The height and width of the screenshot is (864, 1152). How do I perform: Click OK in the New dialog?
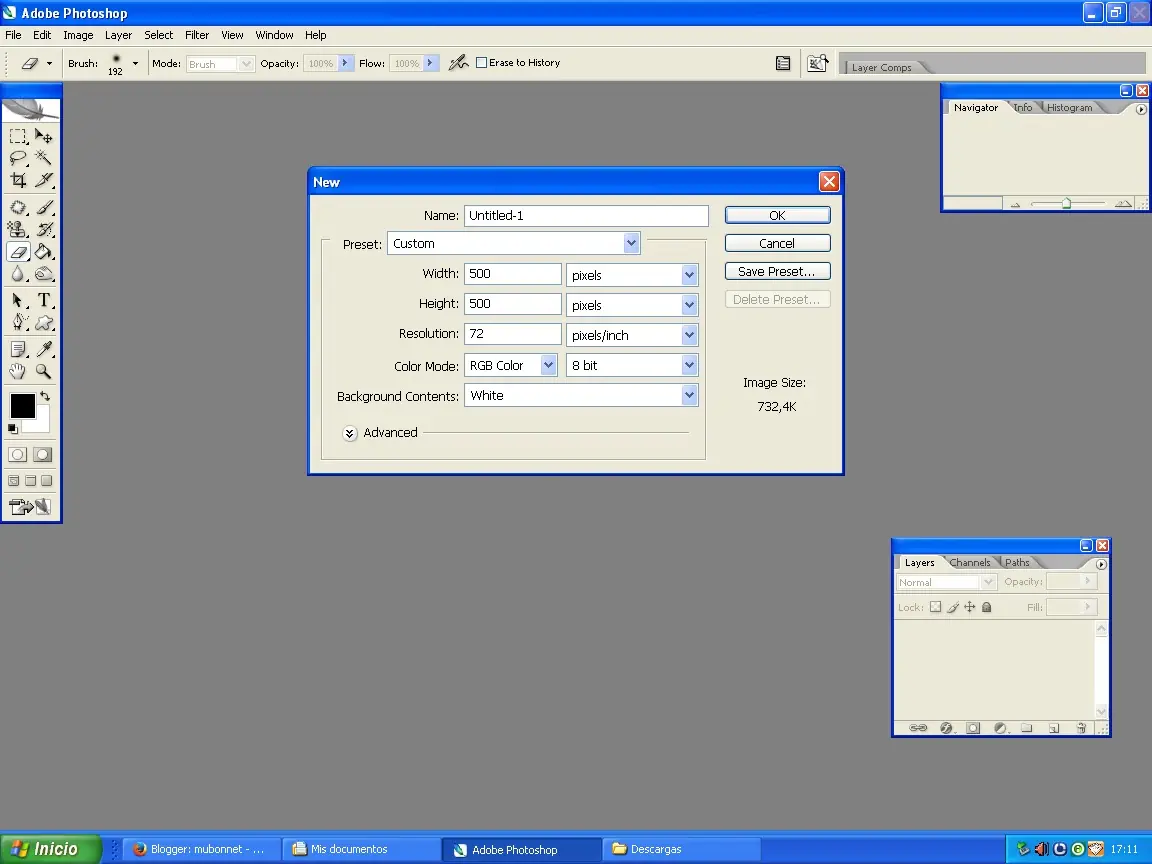pos(777,215)
